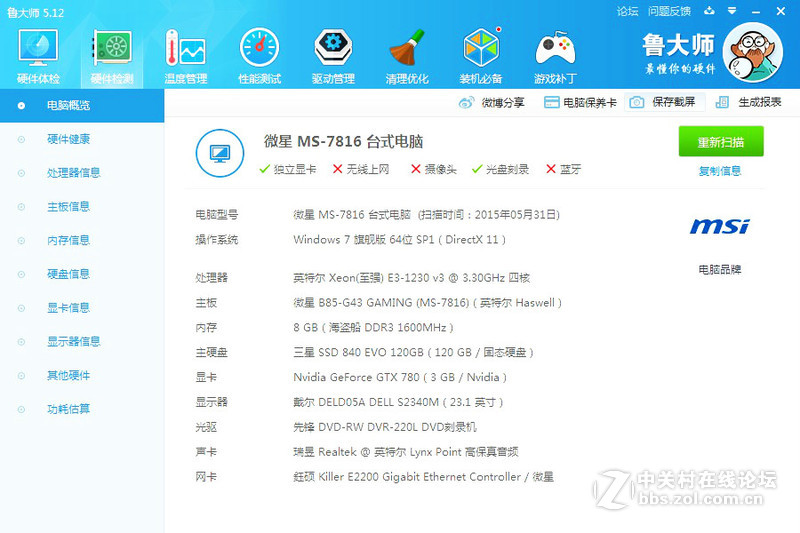Click the 独立显卡 check status
The width and height of the screenshot is (800, 533).
288,169
